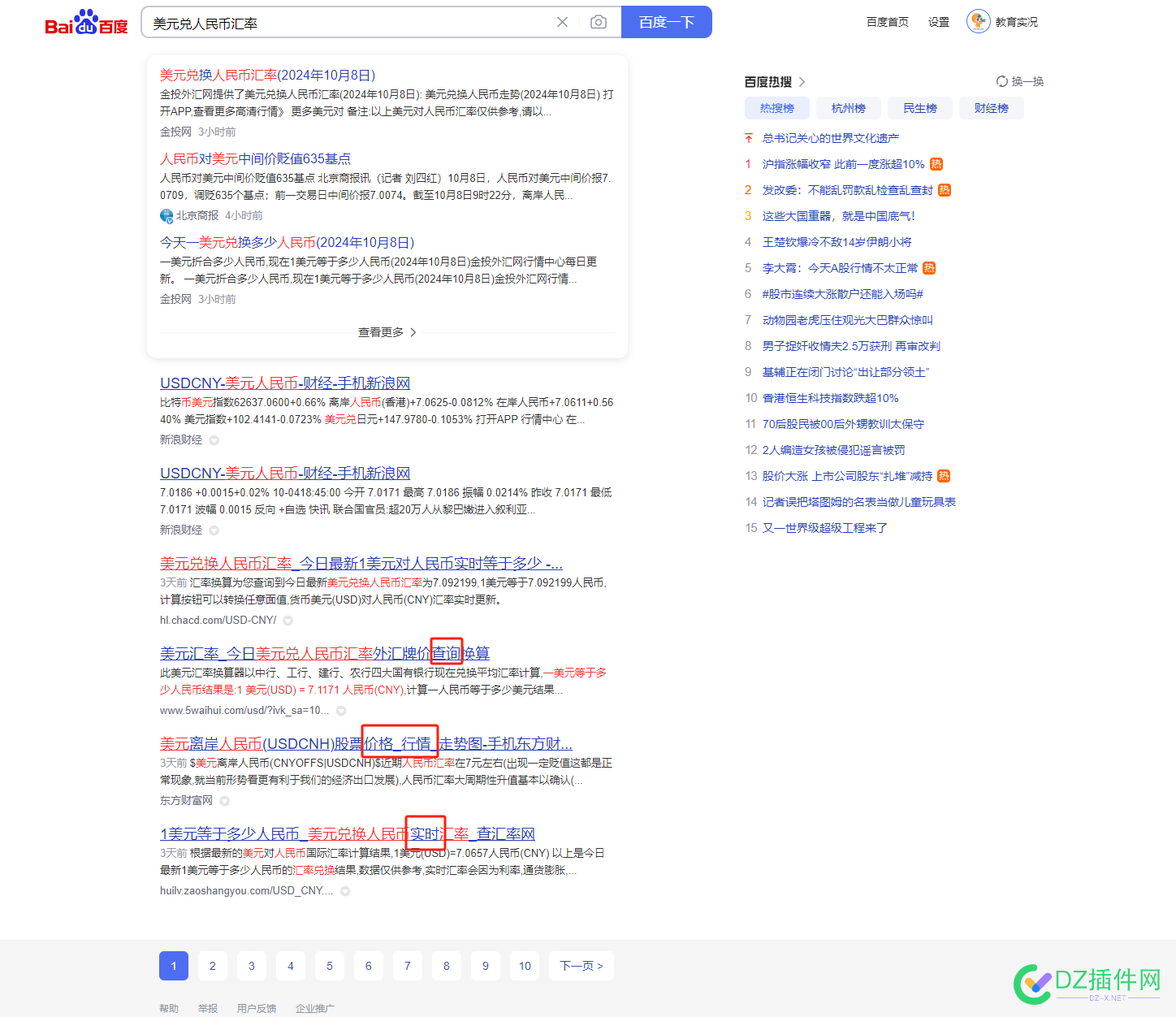Image resolution: width=1176 pixels, height=1017 pixels.
Task: Click pinned top-arrow icon in hot list
Action: [x=749, y=138]
